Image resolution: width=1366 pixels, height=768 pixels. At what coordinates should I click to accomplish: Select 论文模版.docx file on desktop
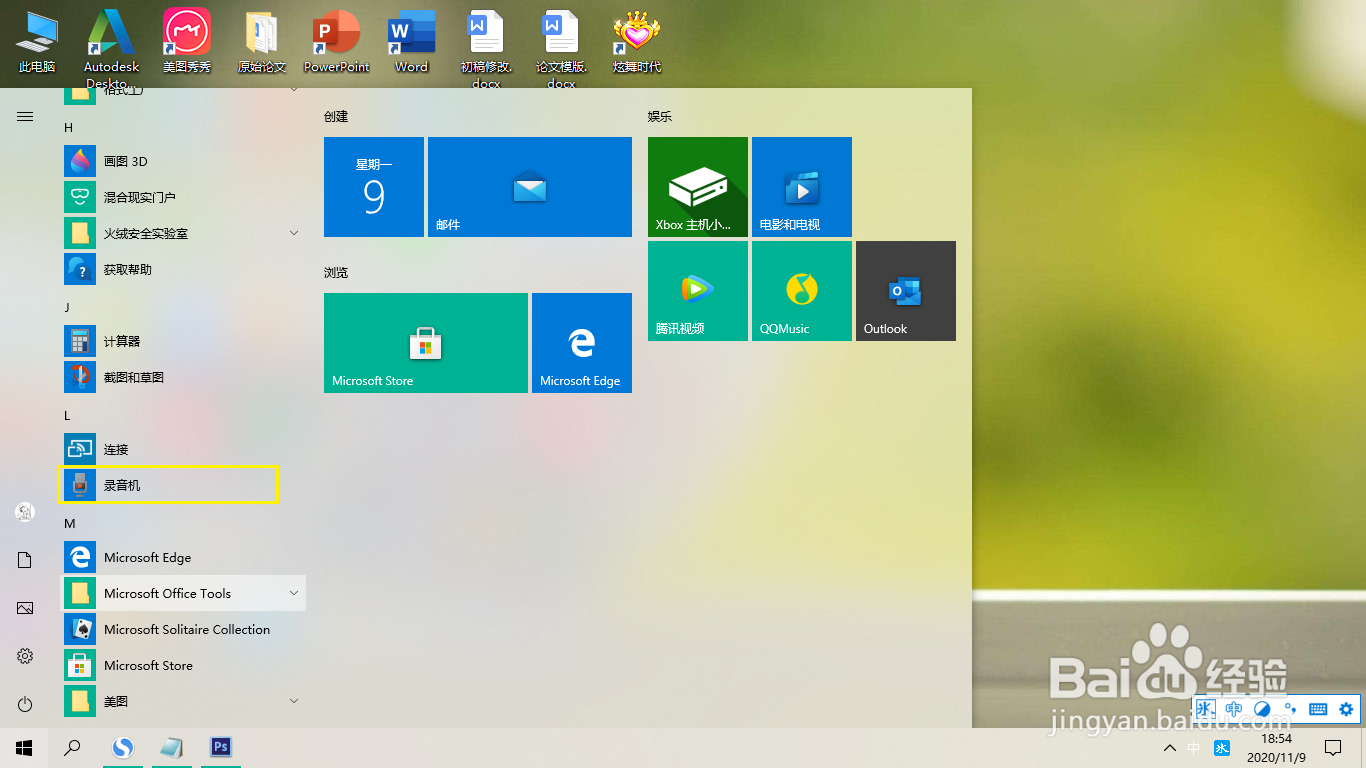point(561,48)
